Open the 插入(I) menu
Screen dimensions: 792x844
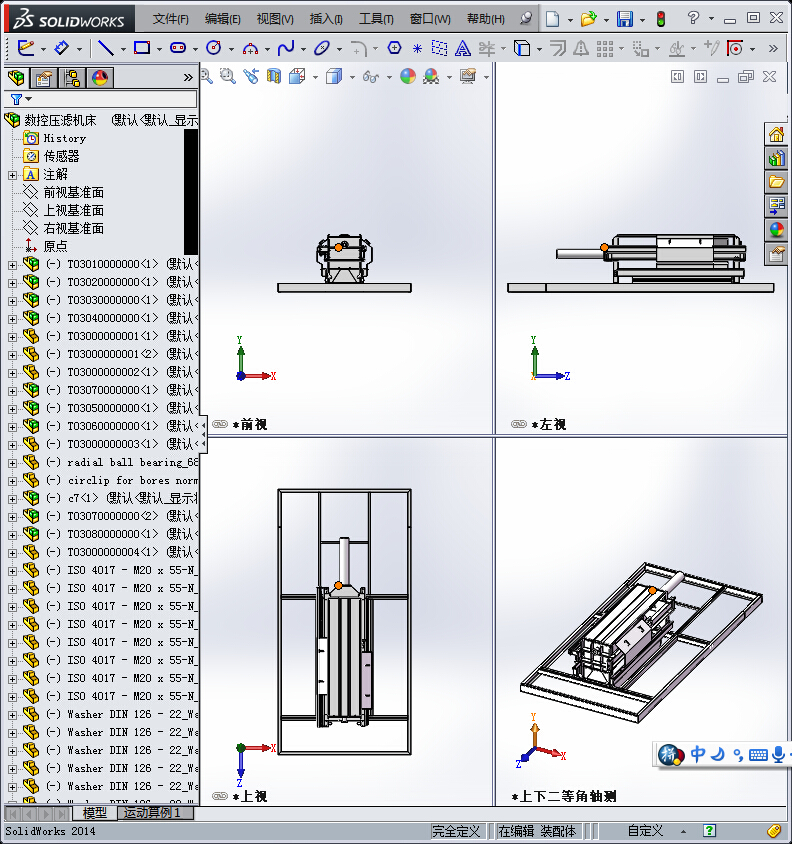[326, 19]
